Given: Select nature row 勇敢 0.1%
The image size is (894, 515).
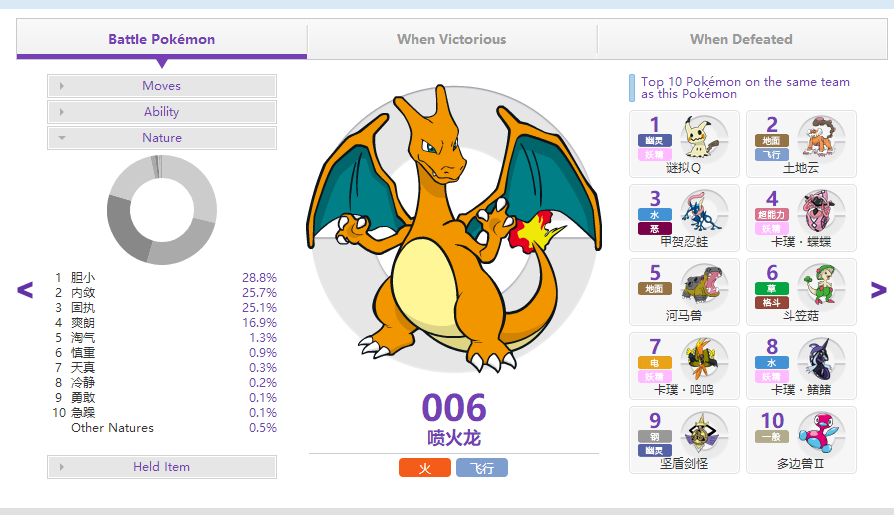Looking at the screenshot, I should click(165, 398).
